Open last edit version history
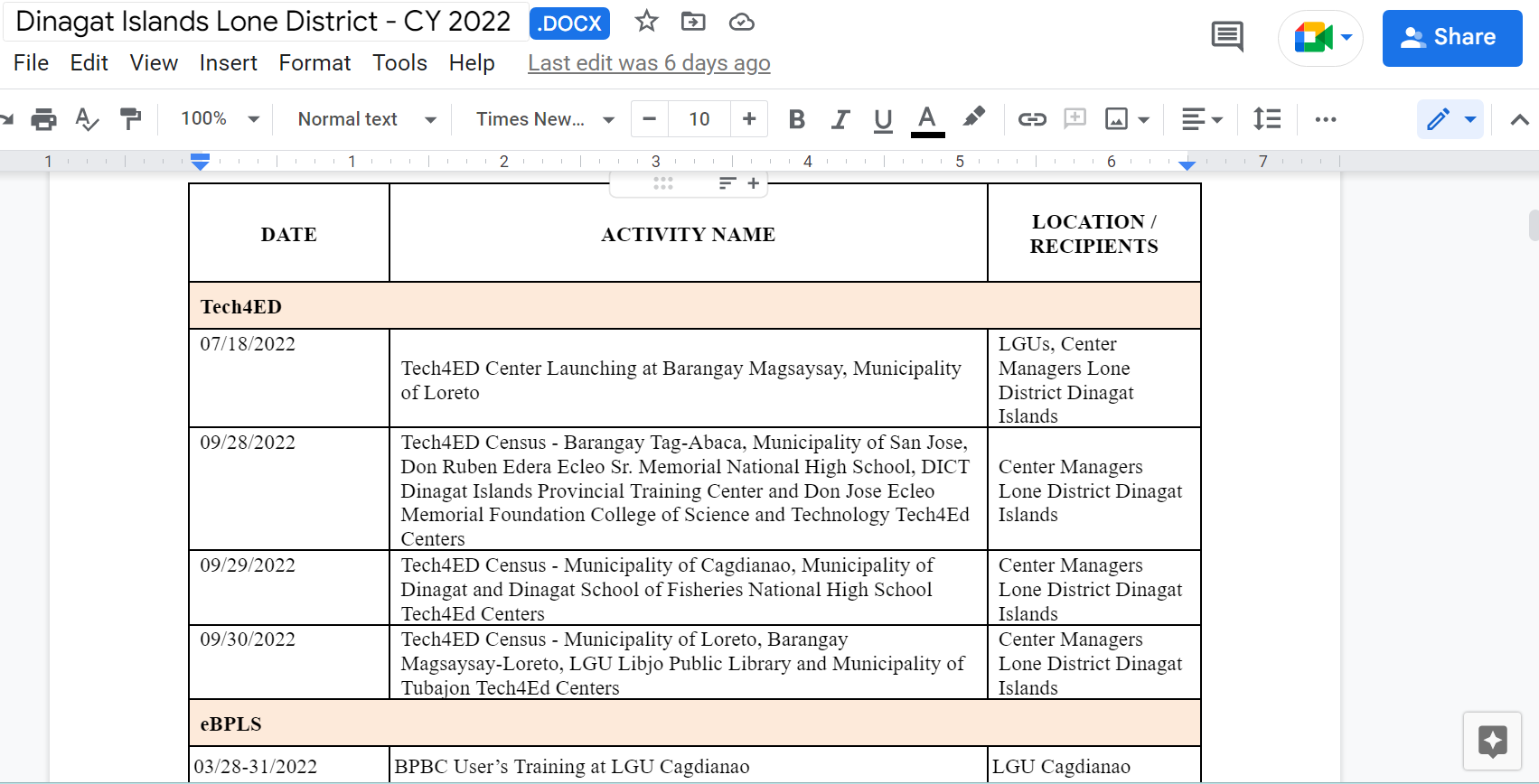Image resolution: width=1539 pixels, height=784 pixels. click(649, 63)
